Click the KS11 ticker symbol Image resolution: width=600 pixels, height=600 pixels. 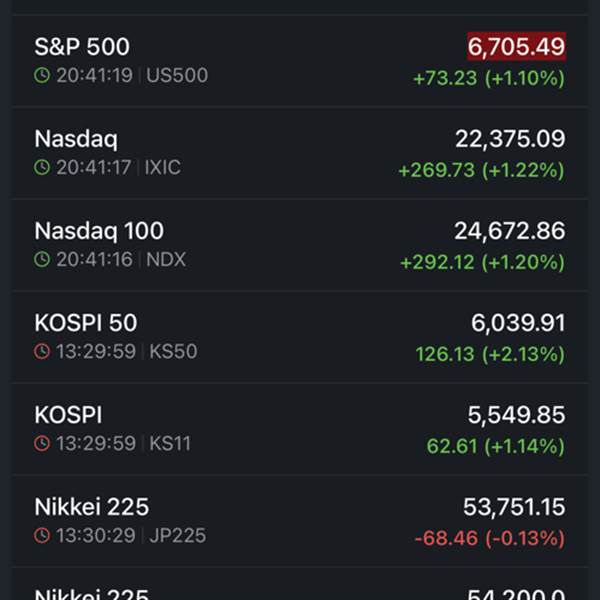coord(169,443)
